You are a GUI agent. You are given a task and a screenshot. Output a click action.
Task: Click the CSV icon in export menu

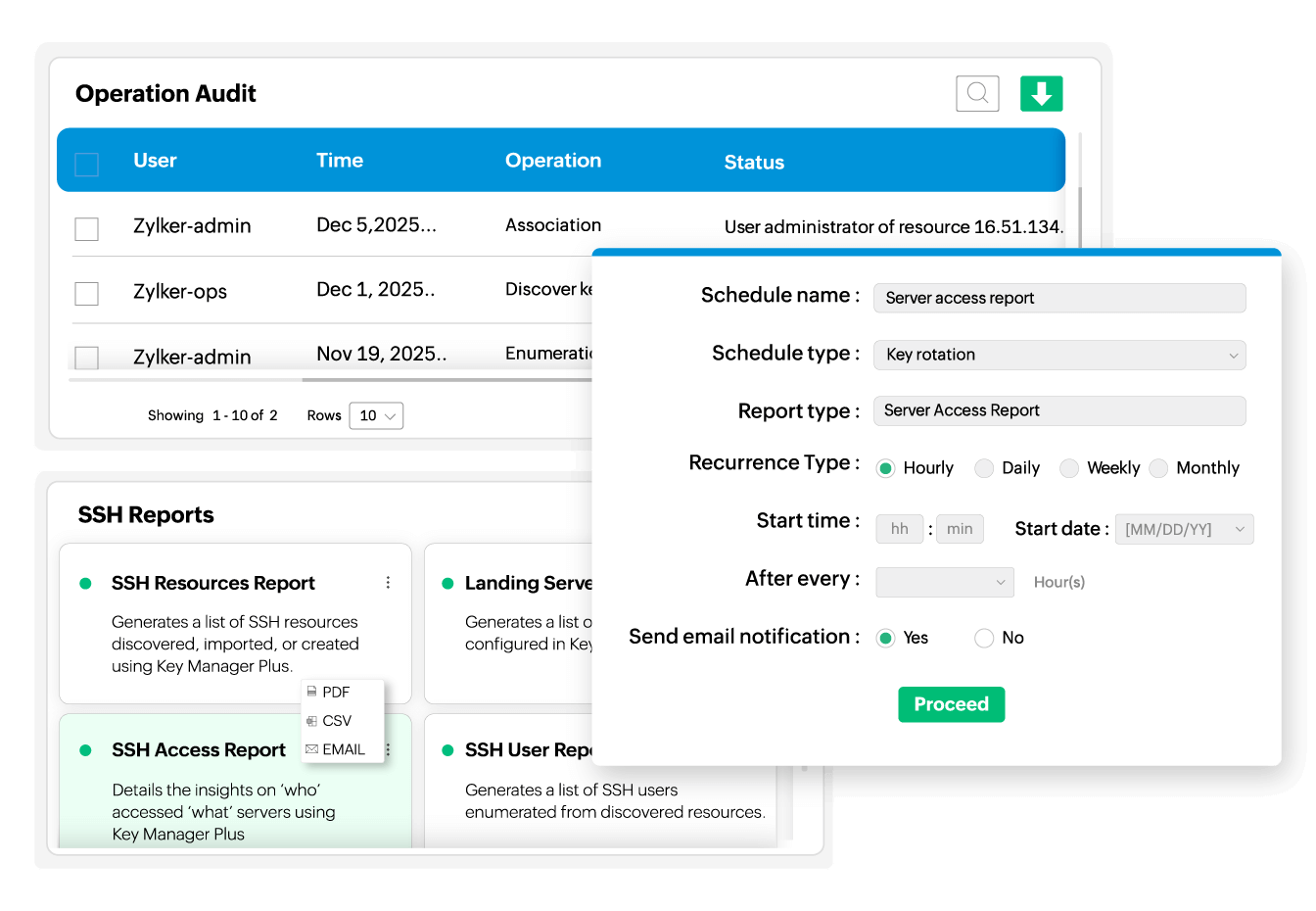click(x=311, y=721)
